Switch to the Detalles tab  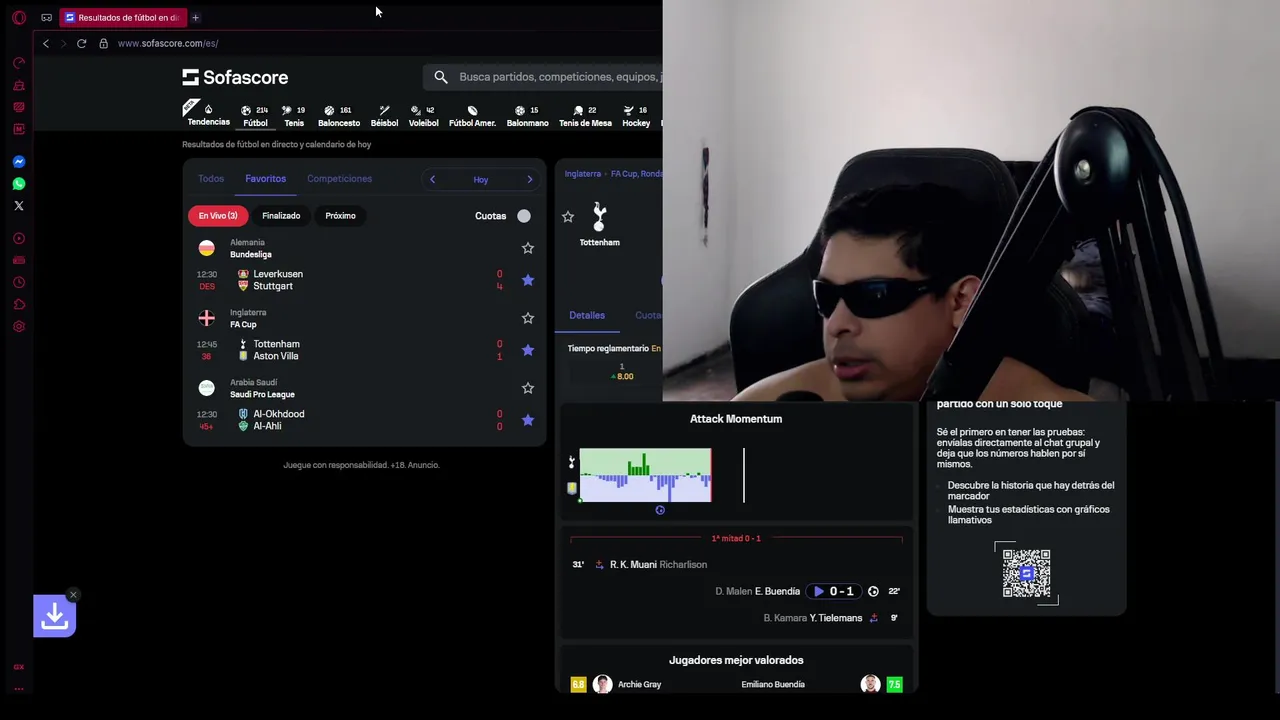click(587, 315)
